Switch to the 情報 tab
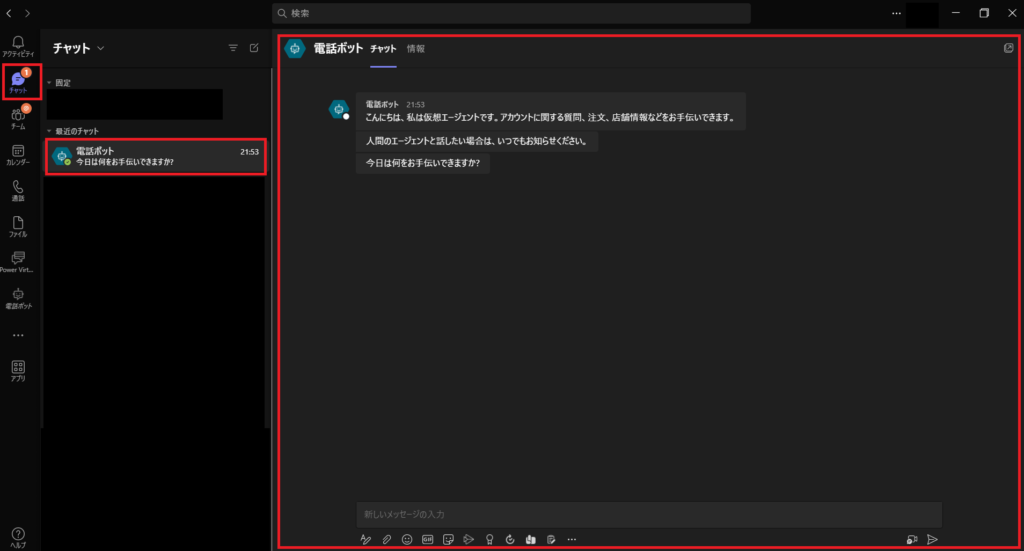Image resolution: width=1024 pixels, height=551 pixels. click(415, 48)
